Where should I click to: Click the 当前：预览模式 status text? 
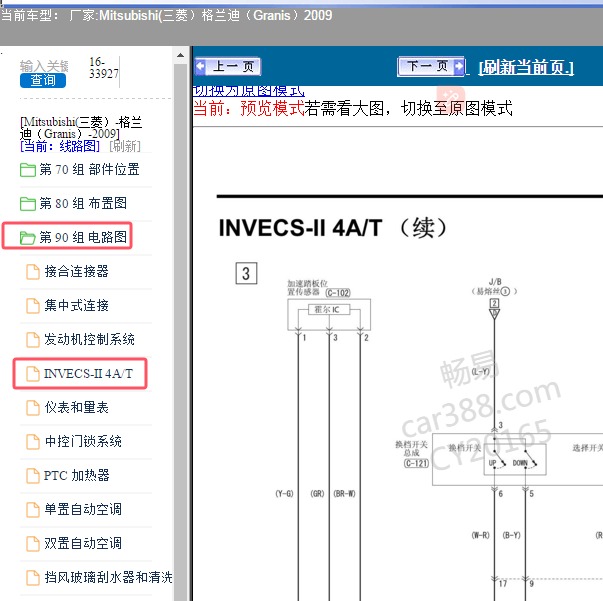(x=248, y=108)
